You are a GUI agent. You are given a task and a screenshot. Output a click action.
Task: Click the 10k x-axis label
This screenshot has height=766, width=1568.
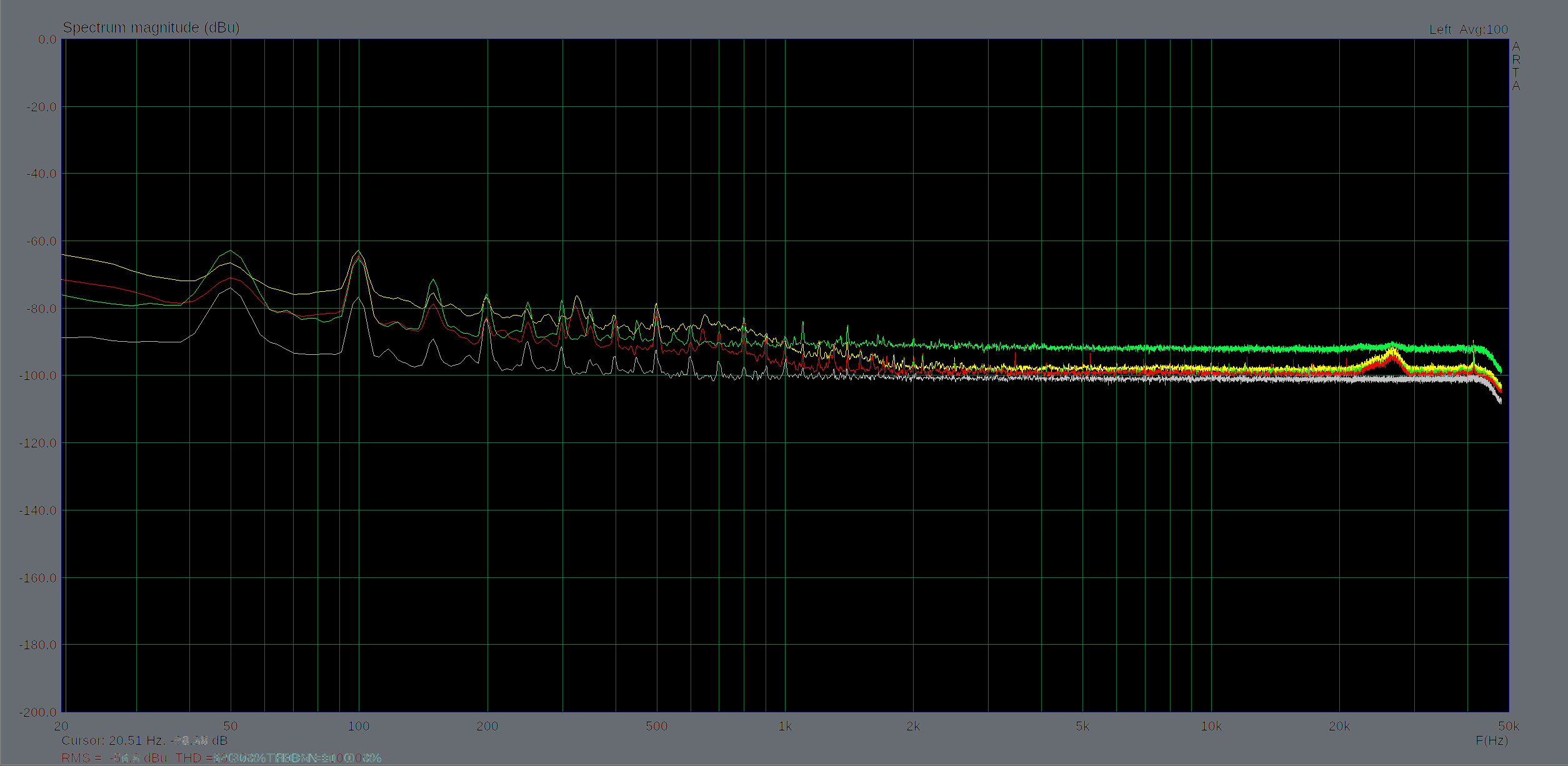click(x=1211, y=726)
